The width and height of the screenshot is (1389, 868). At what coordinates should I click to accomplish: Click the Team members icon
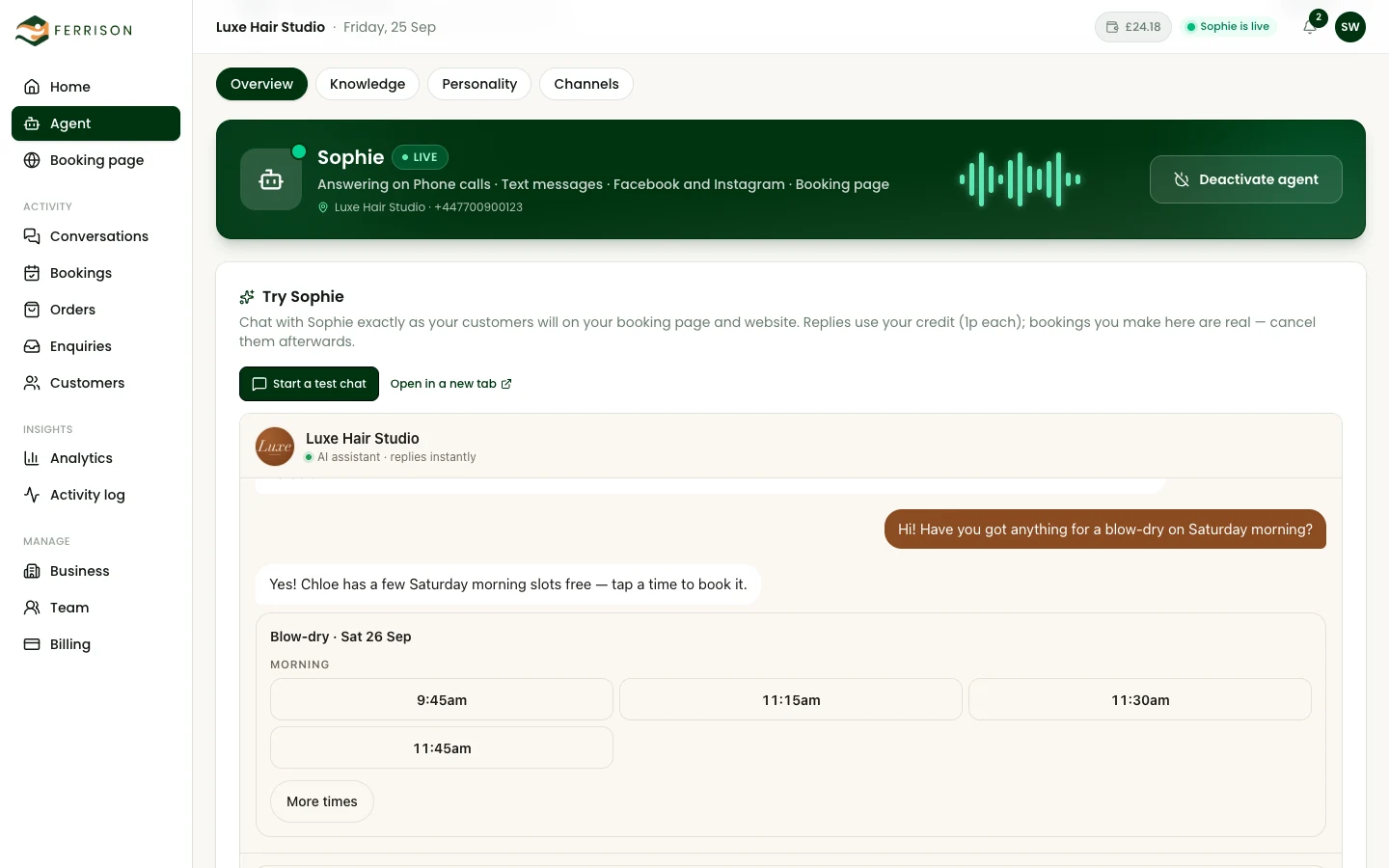coord(32,608)
